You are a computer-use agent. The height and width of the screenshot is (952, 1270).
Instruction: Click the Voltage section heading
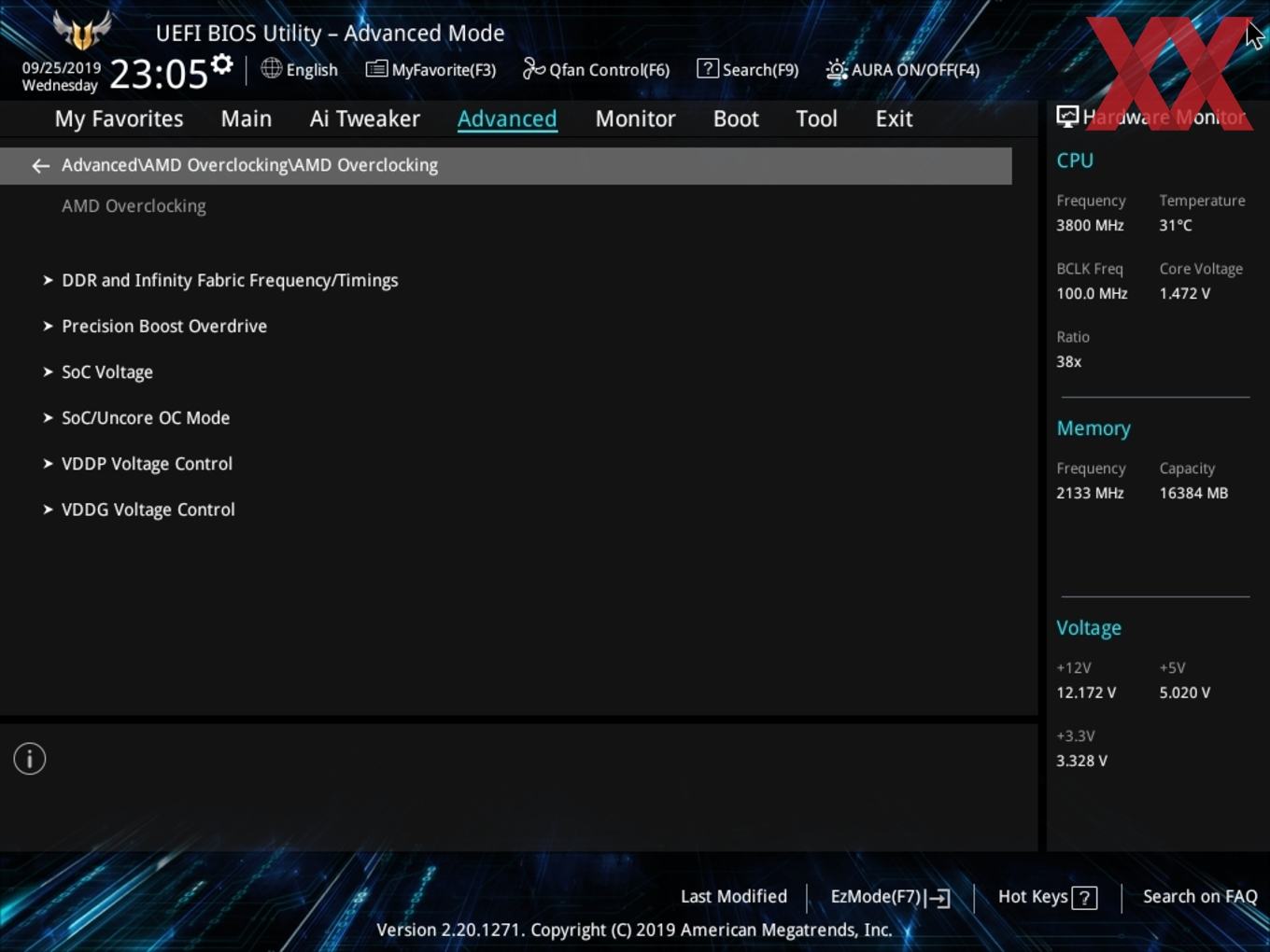click(x=1089, y=628)
